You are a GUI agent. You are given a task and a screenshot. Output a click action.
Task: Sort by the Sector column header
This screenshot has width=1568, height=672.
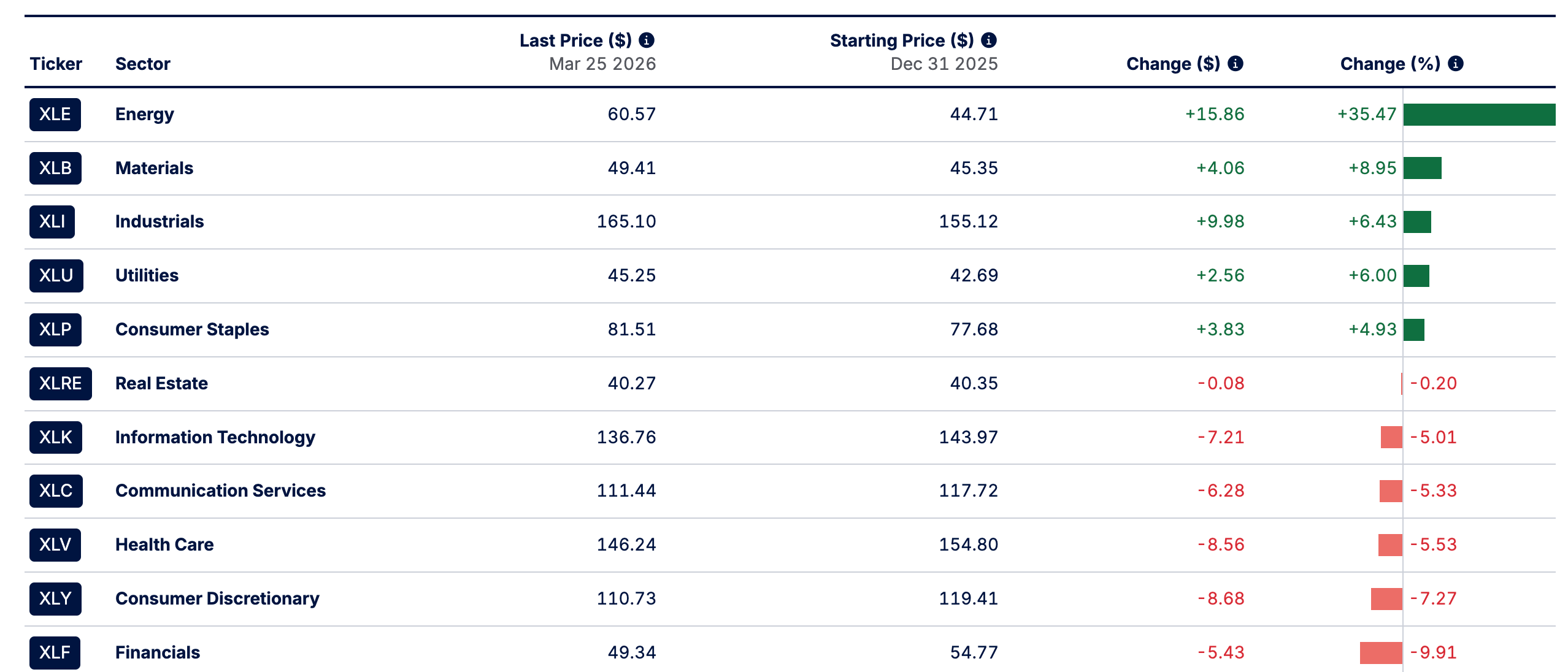[x=142, y=64]
